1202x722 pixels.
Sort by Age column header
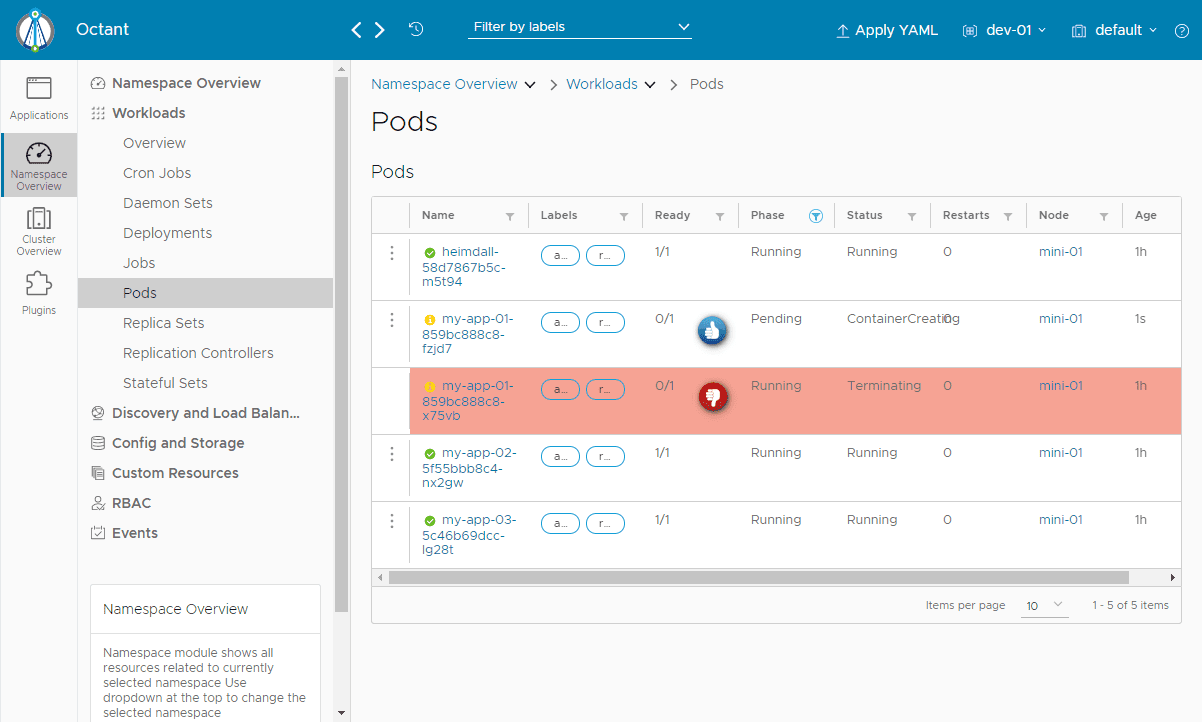point(1146,216)
